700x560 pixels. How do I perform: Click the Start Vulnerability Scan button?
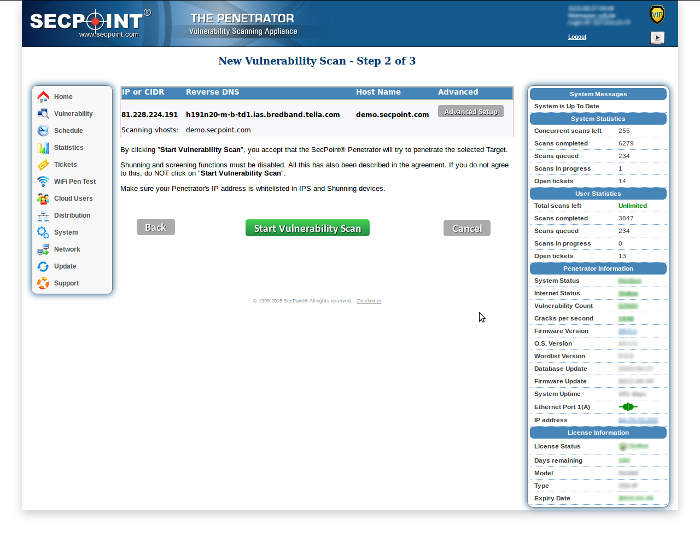308,228
